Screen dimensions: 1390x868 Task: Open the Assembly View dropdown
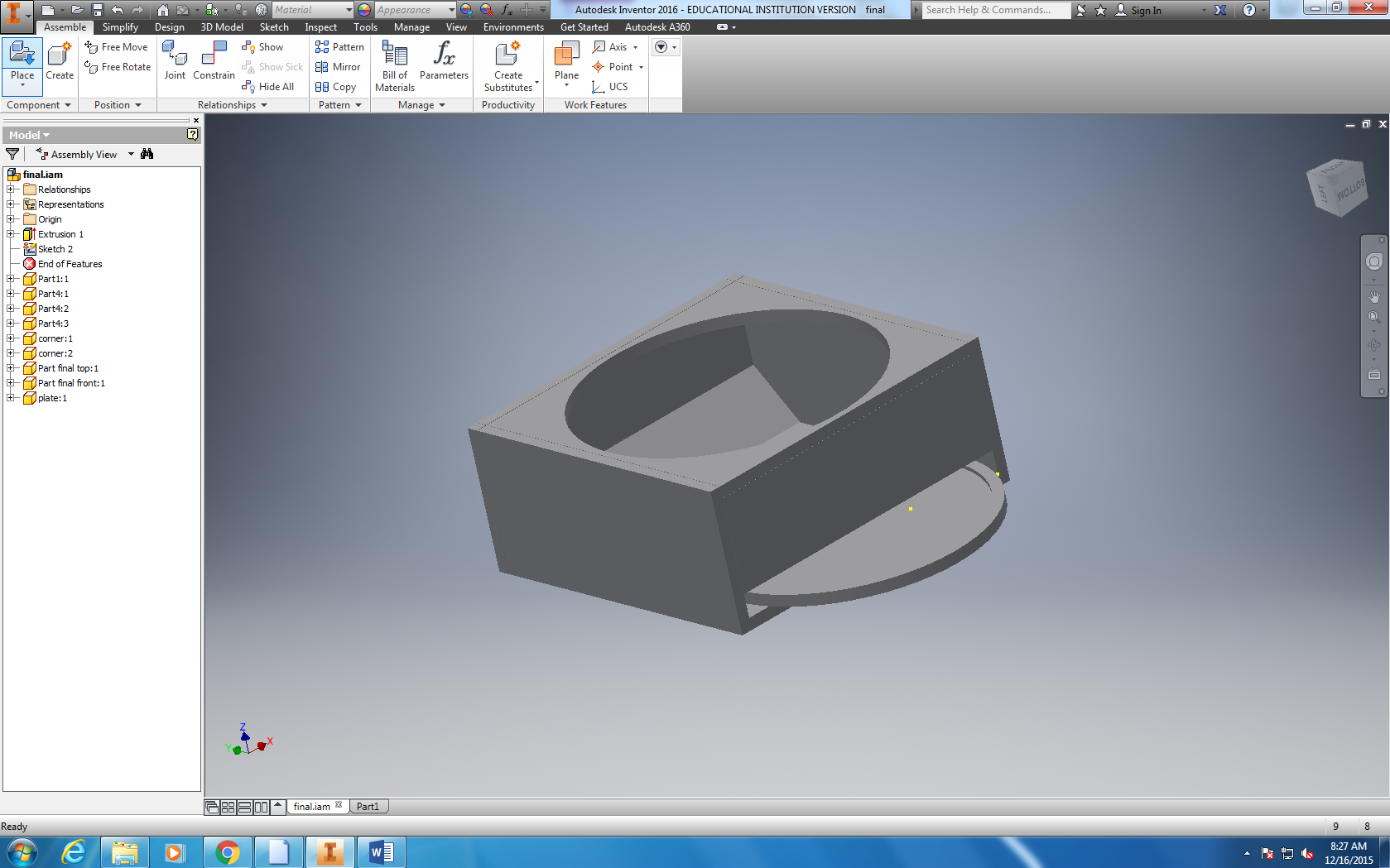(x=131, y=155)
